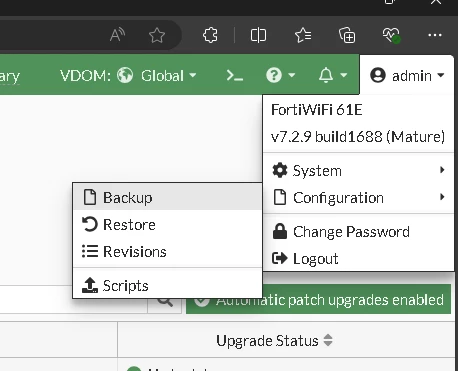Collapse the admin user menu
458x371 pixels.
(x=407, y=76)
